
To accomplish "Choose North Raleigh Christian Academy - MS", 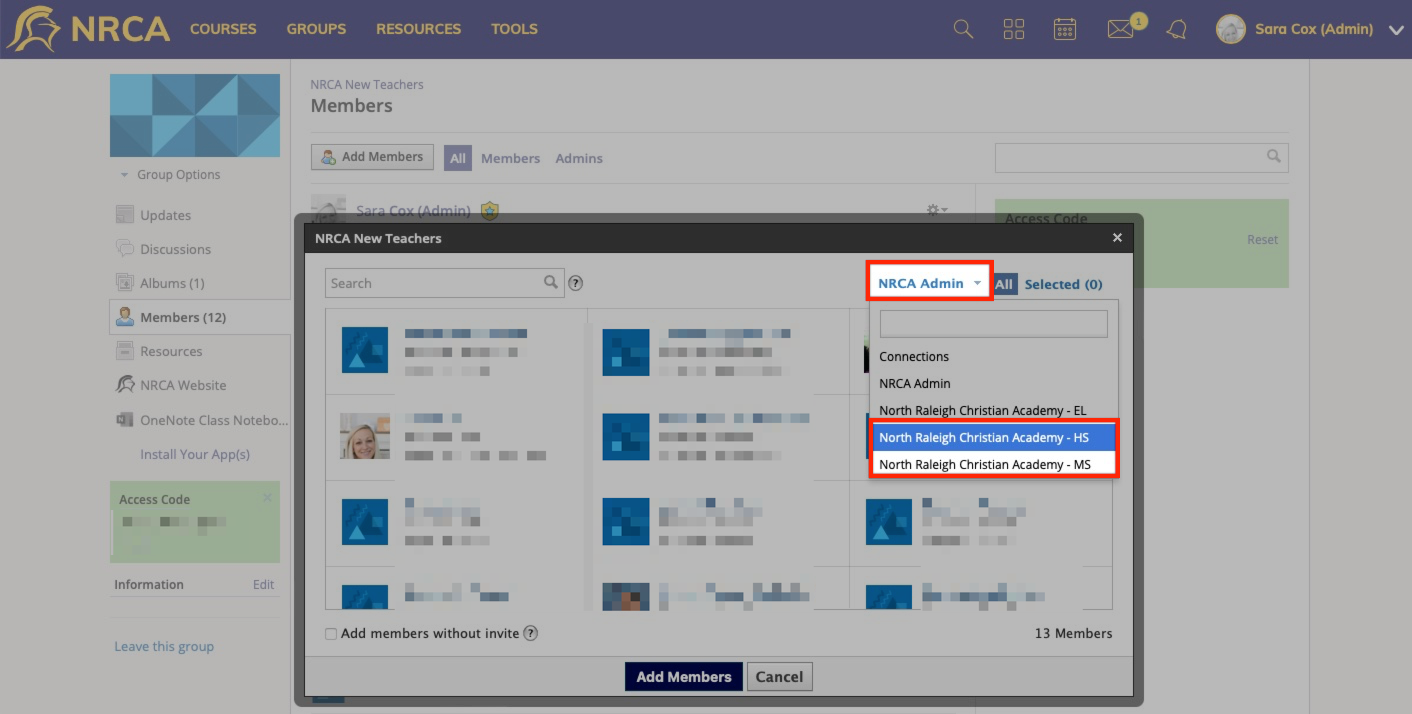I will coord(994,464).
